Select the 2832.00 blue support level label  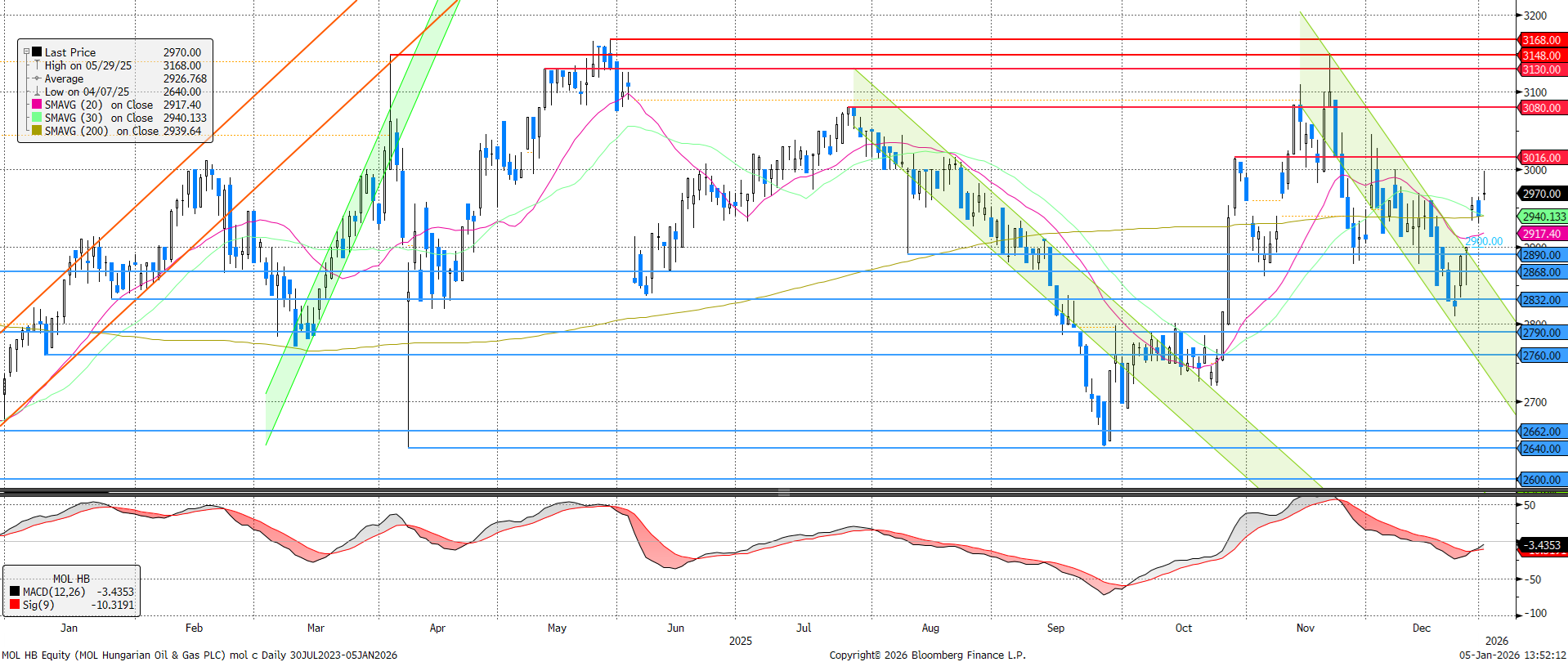[1541, 300]
